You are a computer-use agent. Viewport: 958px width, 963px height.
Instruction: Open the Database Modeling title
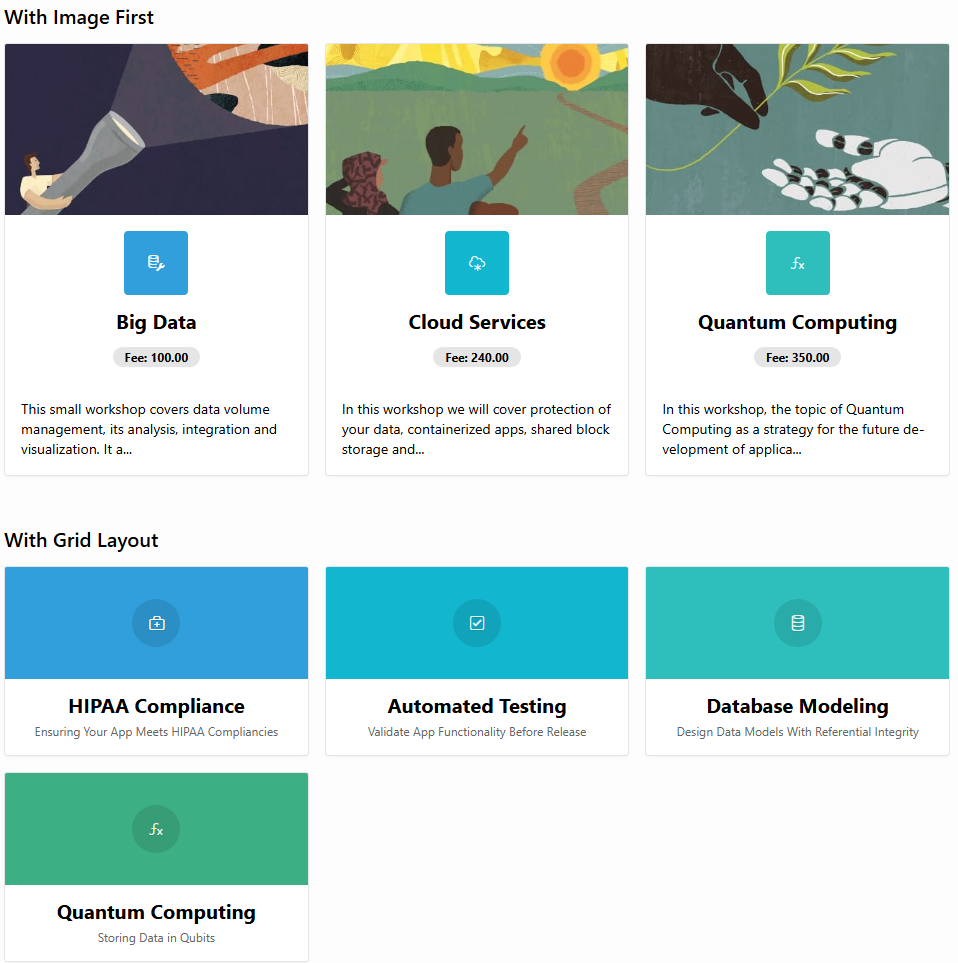click(797, 706)
